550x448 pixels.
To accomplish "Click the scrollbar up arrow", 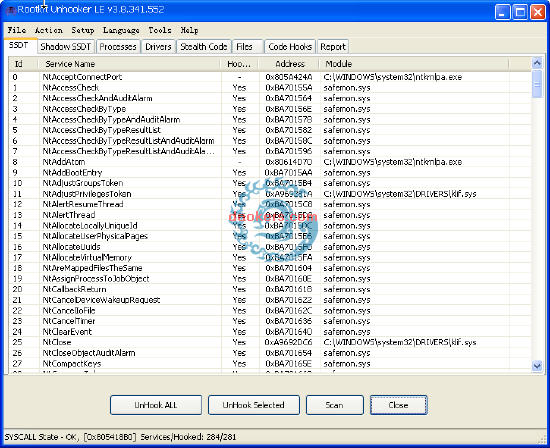I will 537,63.
